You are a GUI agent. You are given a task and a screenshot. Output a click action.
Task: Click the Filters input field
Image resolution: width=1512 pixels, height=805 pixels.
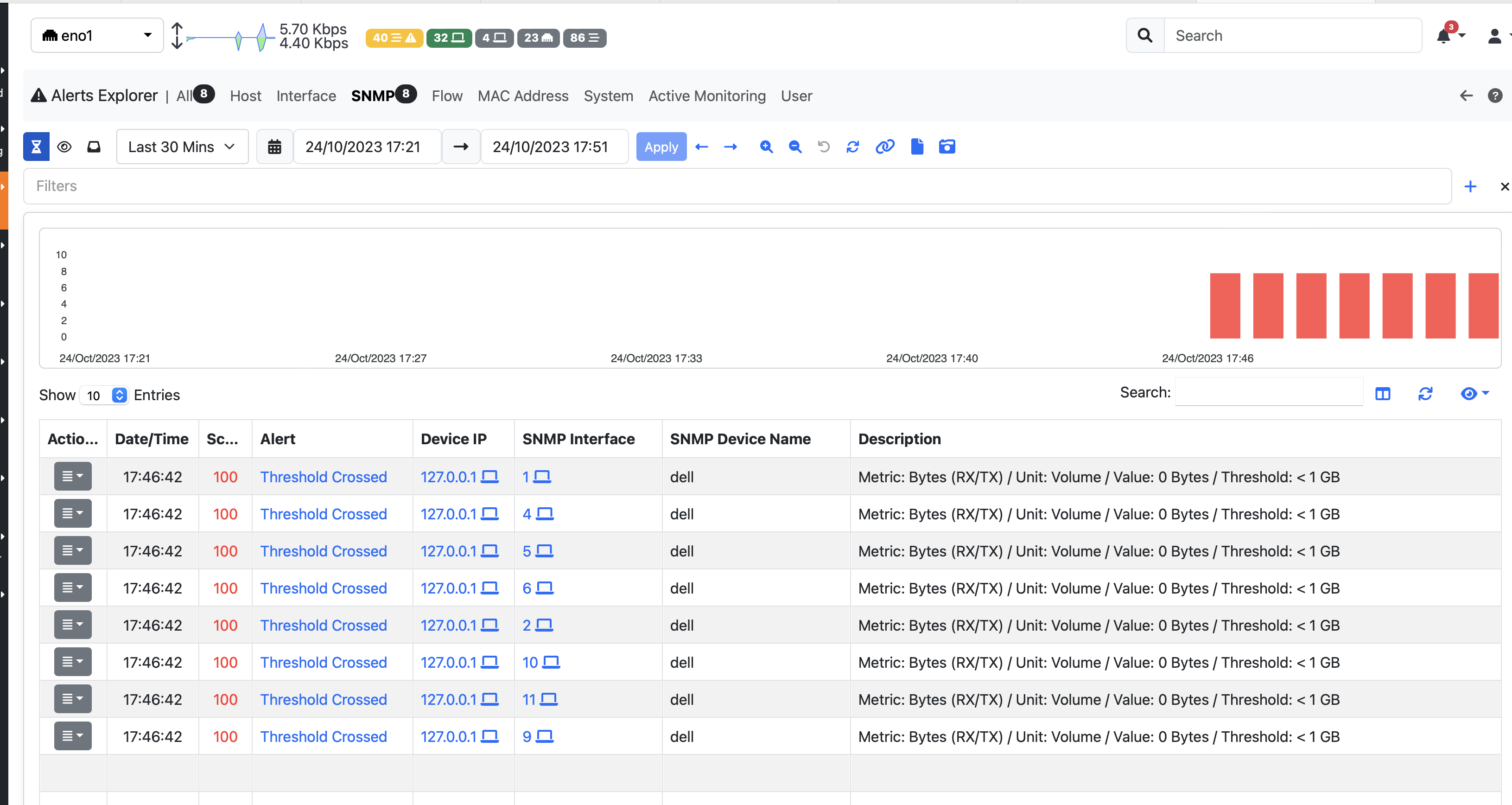point(737,186)
